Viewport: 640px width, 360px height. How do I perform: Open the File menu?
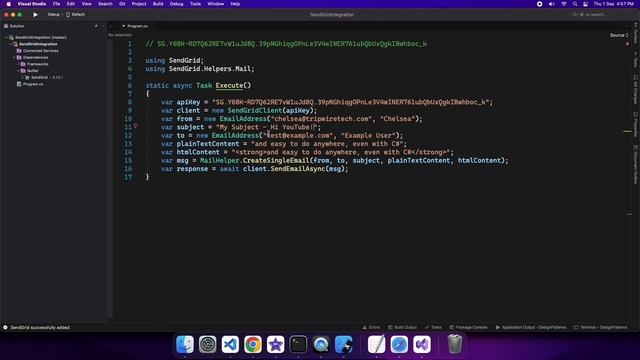point(56,4)
